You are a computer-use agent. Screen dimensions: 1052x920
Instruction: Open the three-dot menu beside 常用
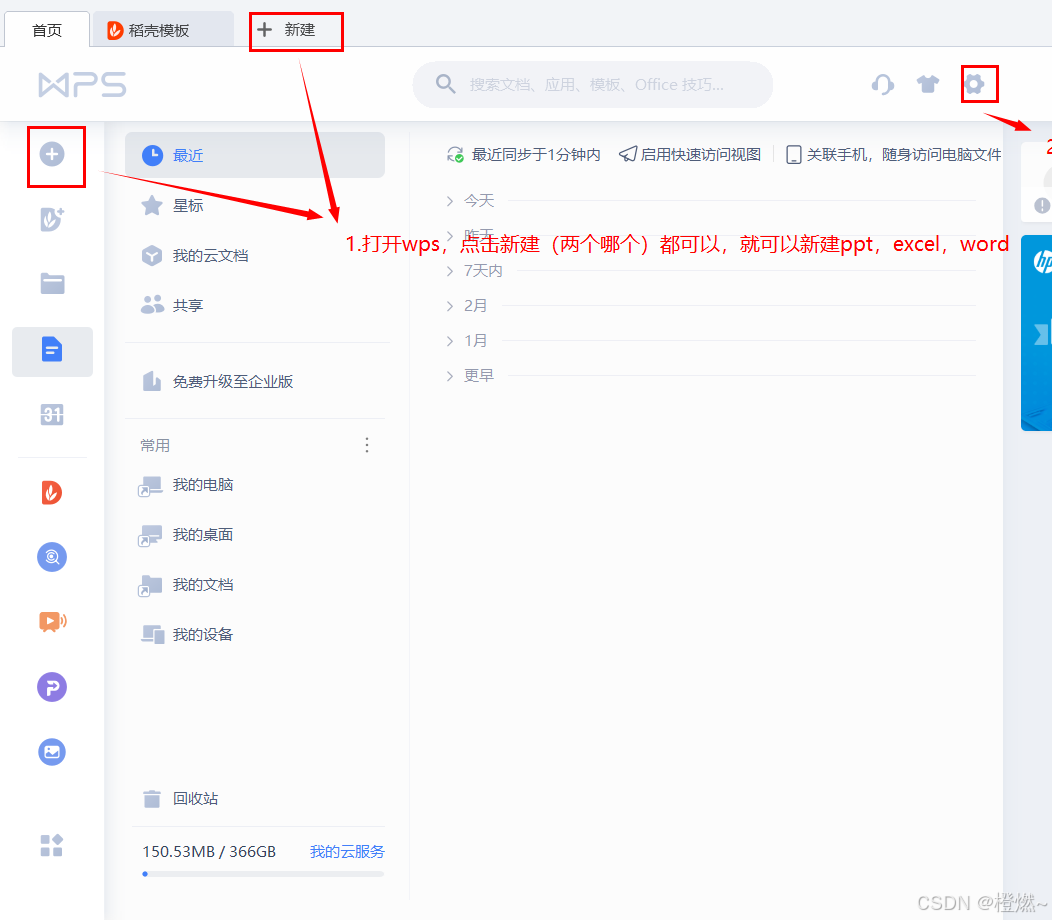367,446
